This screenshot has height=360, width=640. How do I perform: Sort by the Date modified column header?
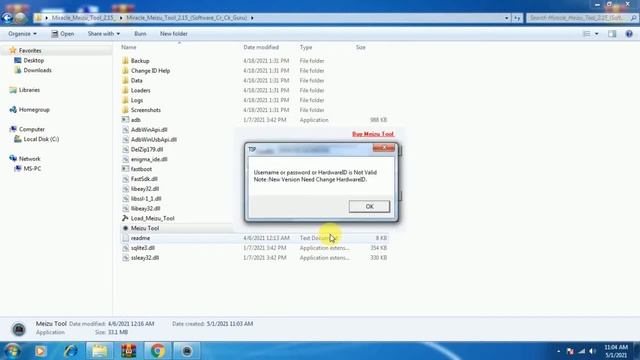(x=261, y=47)
